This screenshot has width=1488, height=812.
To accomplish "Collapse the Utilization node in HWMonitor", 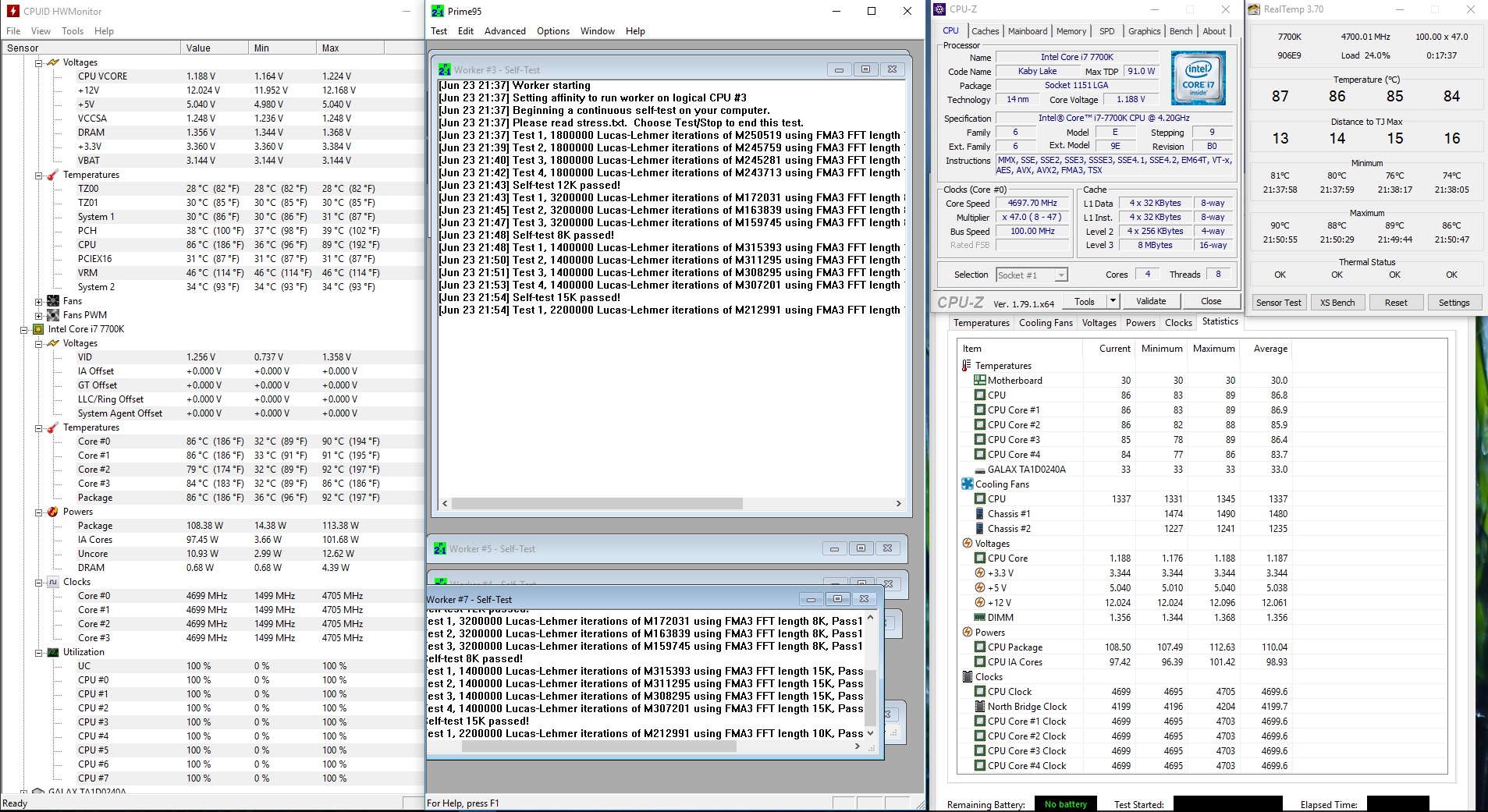I will click(x=38, y=652).
